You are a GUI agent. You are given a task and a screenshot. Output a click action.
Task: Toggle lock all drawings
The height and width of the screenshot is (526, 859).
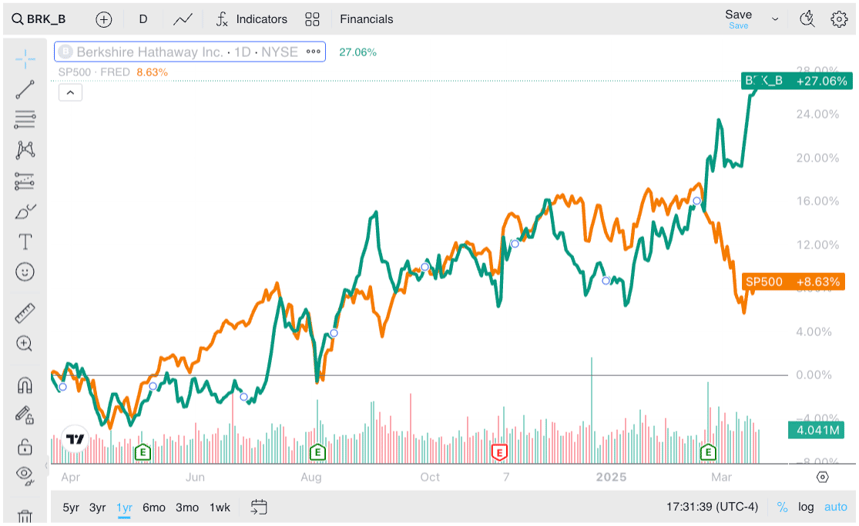point(25,446)
